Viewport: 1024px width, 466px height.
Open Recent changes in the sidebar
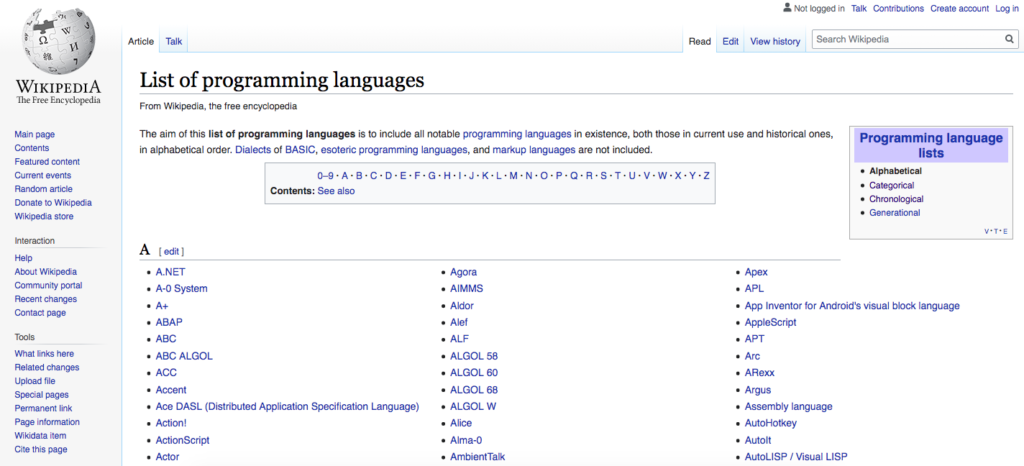pyautogui.click(x=46, y=299)
